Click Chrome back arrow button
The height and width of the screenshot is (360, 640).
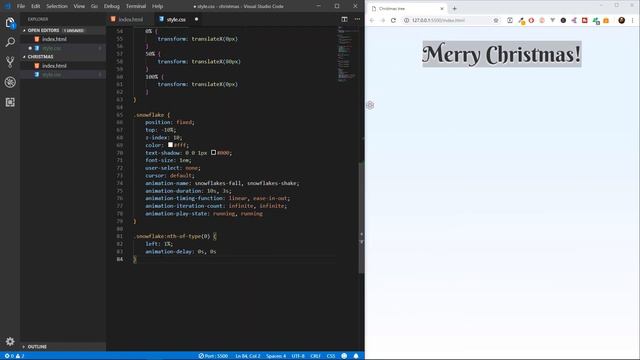[372, 20]
